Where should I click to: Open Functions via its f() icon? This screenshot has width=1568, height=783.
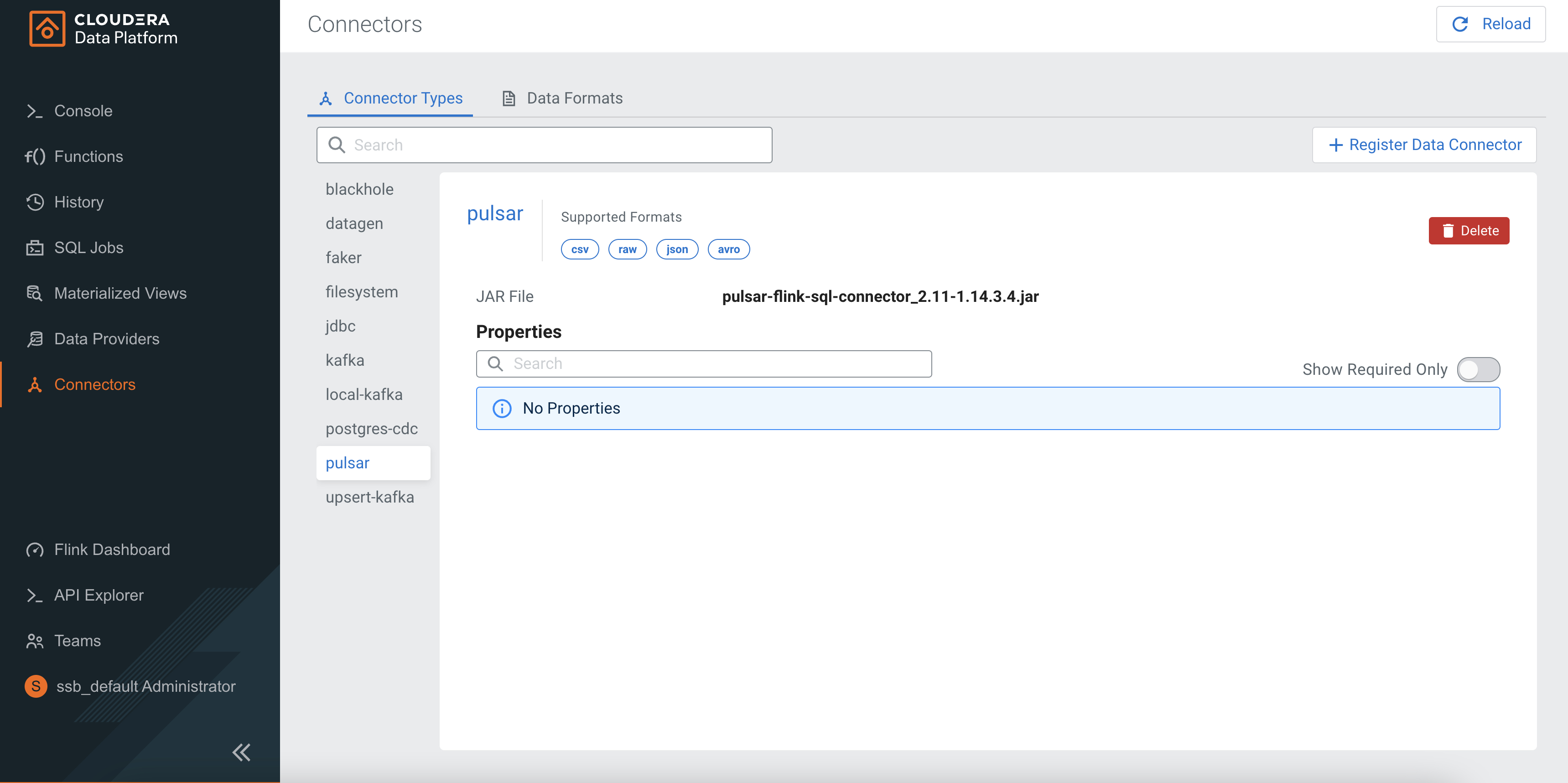34,156
